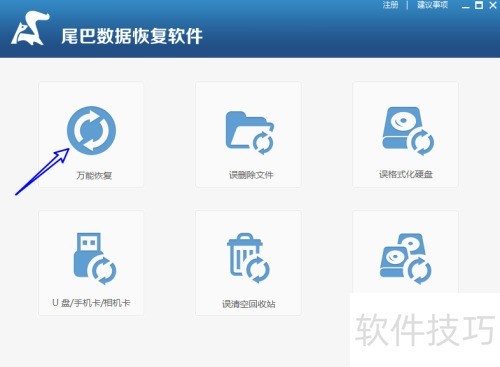Open the 建议事项 suggestions link
This screenshot has height=367, width=500.
[432, 5]
